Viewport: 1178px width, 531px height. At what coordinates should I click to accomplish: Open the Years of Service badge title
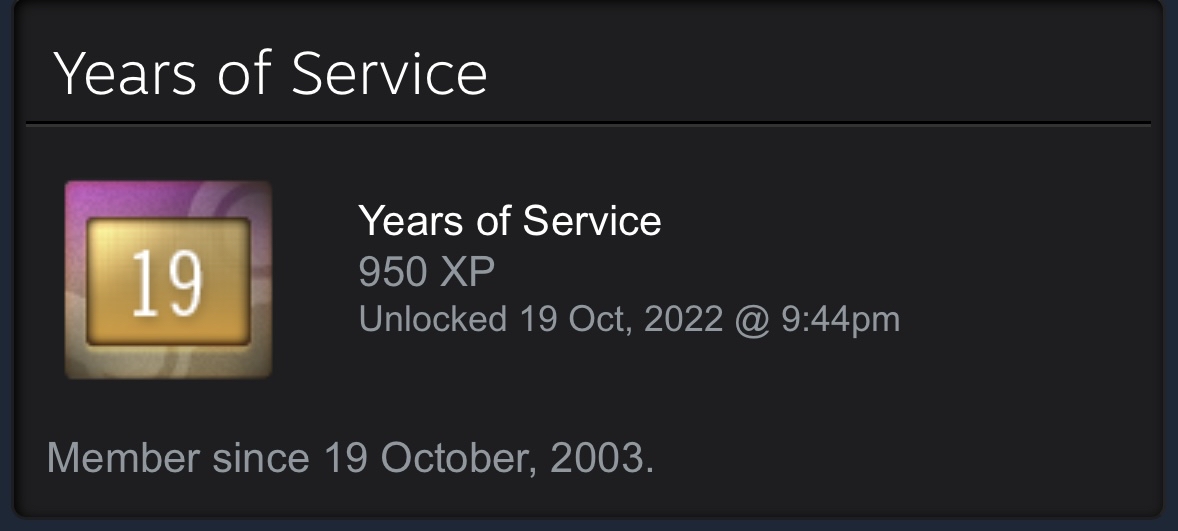click(x=509, y=221)
